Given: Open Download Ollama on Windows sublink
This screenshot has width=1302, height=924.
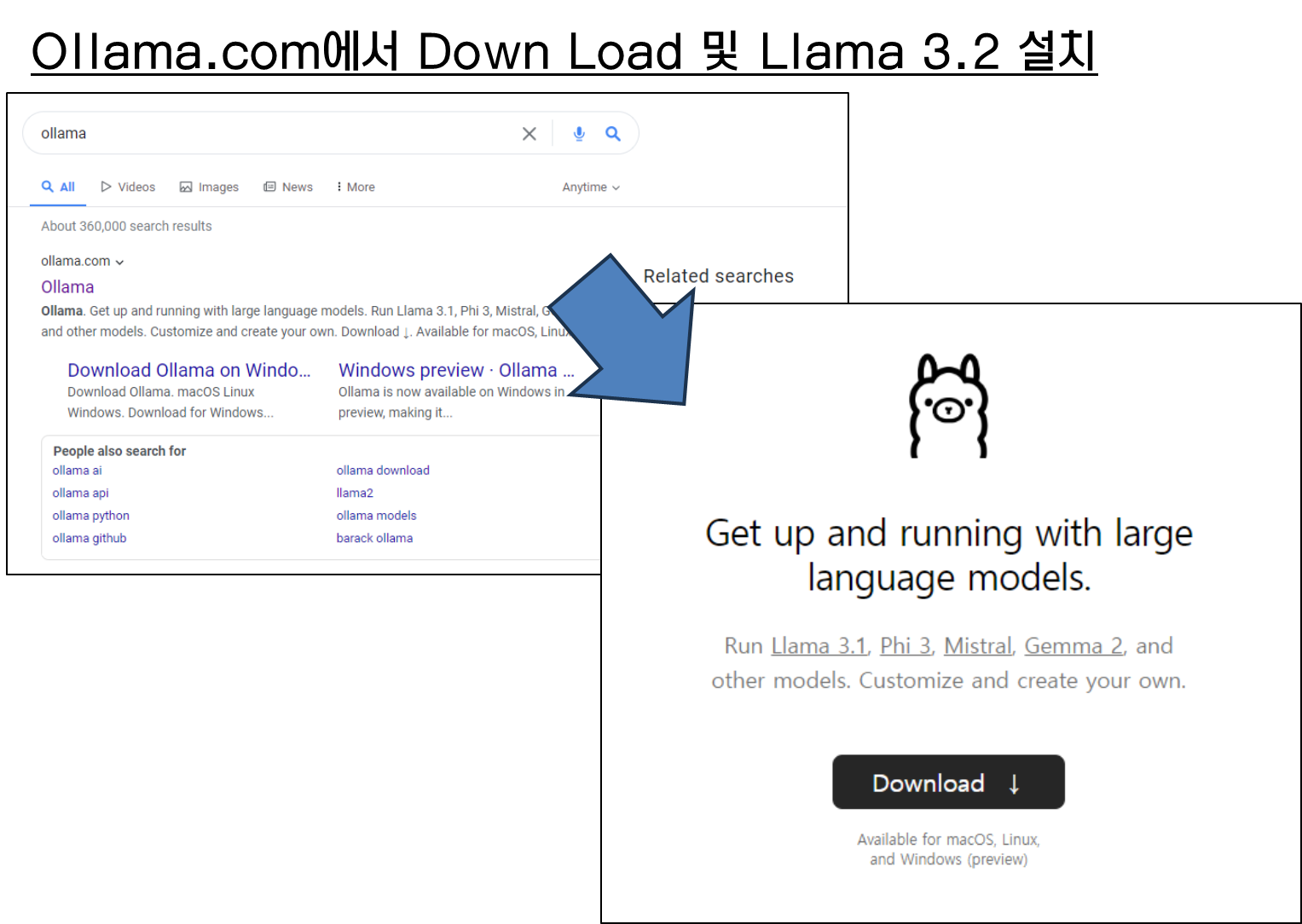Looking at the screenshot, I should coord(189,370).
